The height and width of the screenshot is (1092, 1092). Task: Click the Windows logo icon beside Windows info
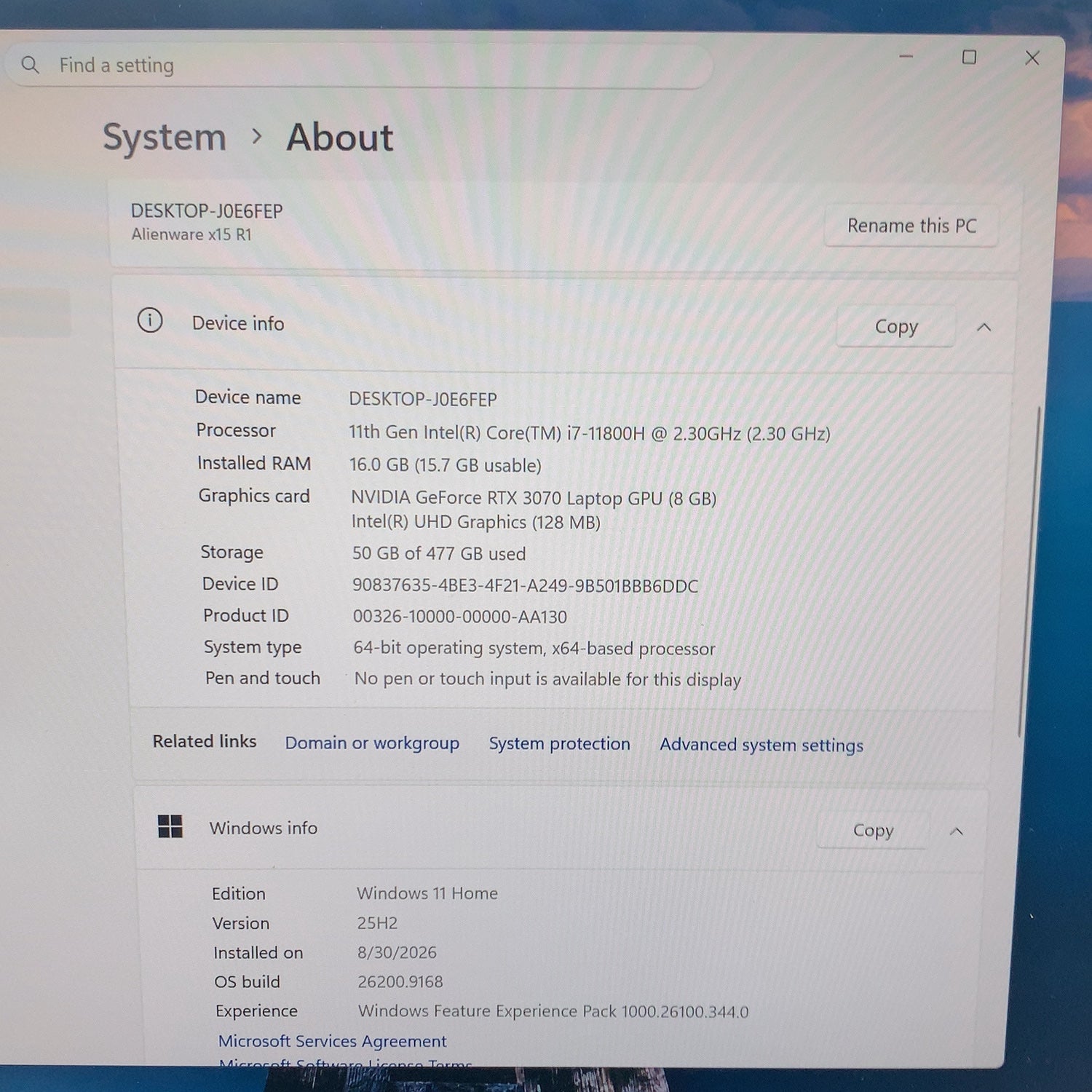pyautogui.click(x=170, y=826)
